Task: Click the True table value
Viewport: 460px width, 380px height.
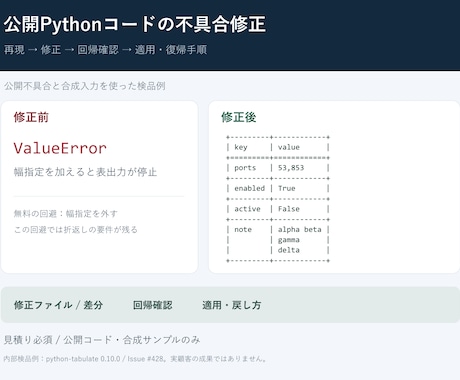Action: [x=287, y=188]
